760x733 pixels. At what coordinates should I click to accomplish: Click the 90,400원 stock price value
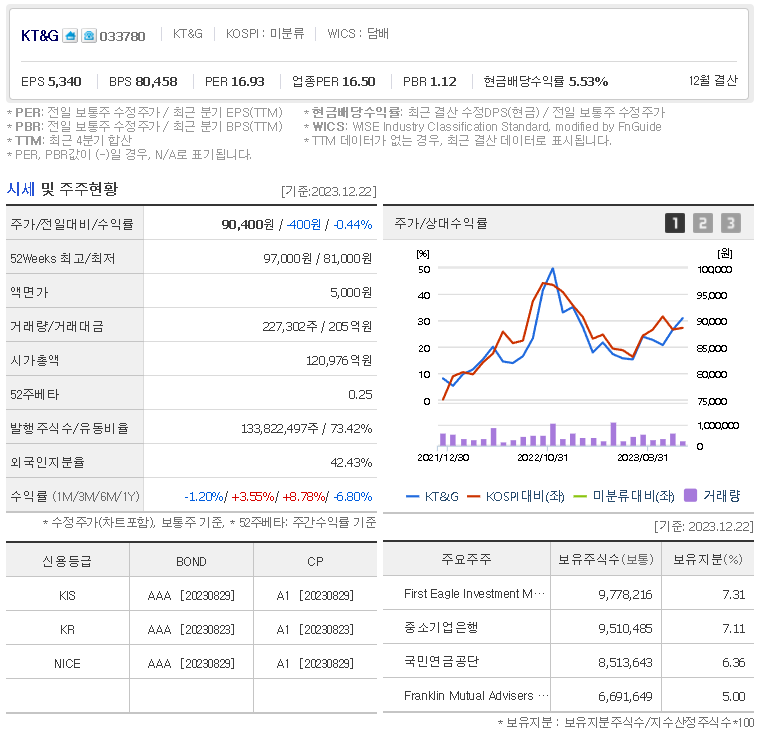point(248,224)
